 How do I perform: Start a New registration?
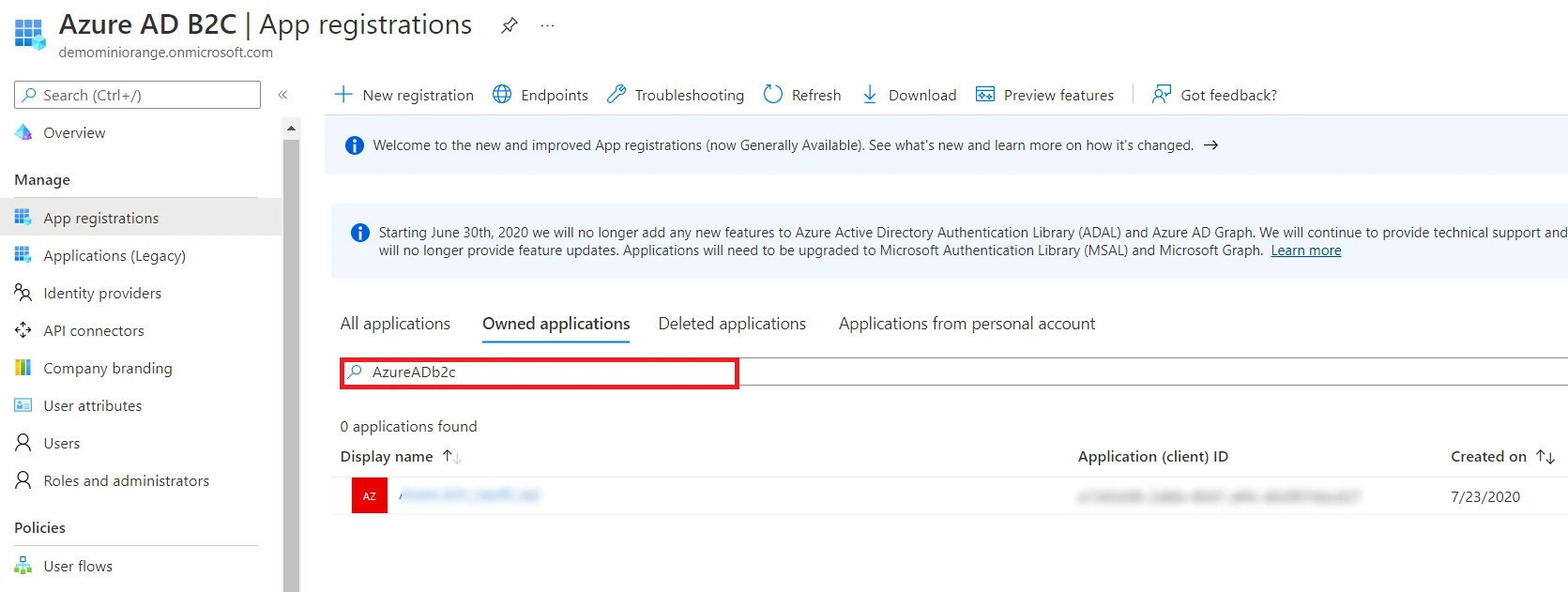click(x=404, y=95)
